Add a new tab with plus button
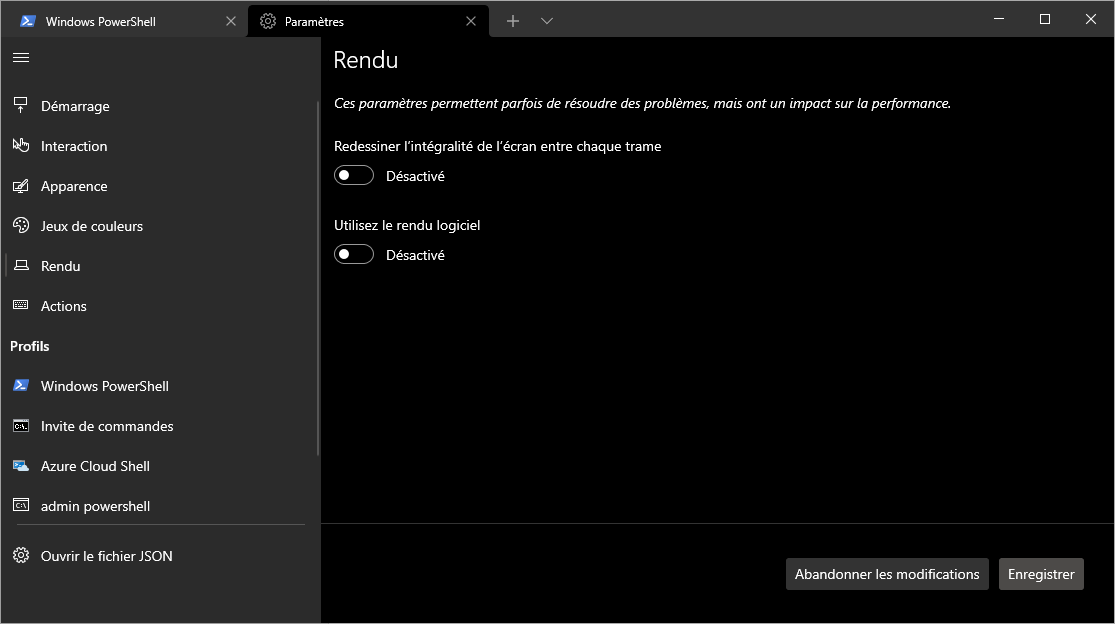The height and width of the screenshot is (624, 1115). point(513,21)
